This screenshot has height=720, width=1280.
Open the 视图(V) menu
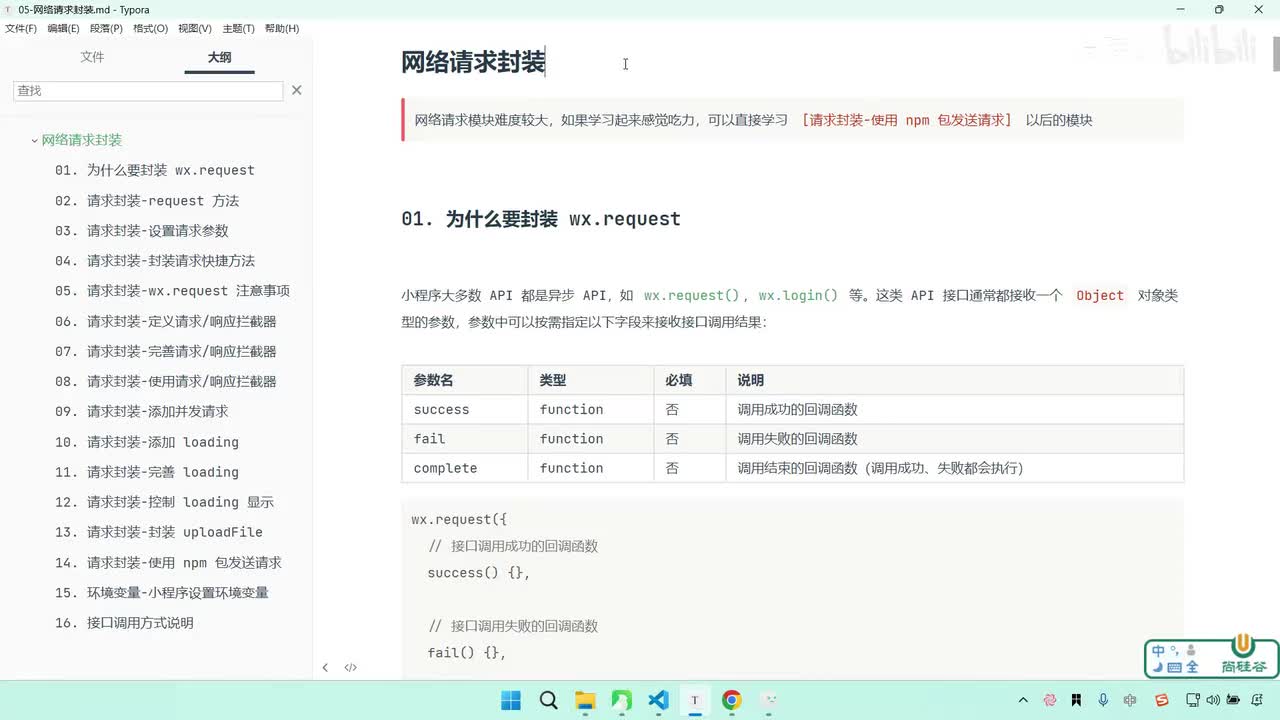pos(195,28)
